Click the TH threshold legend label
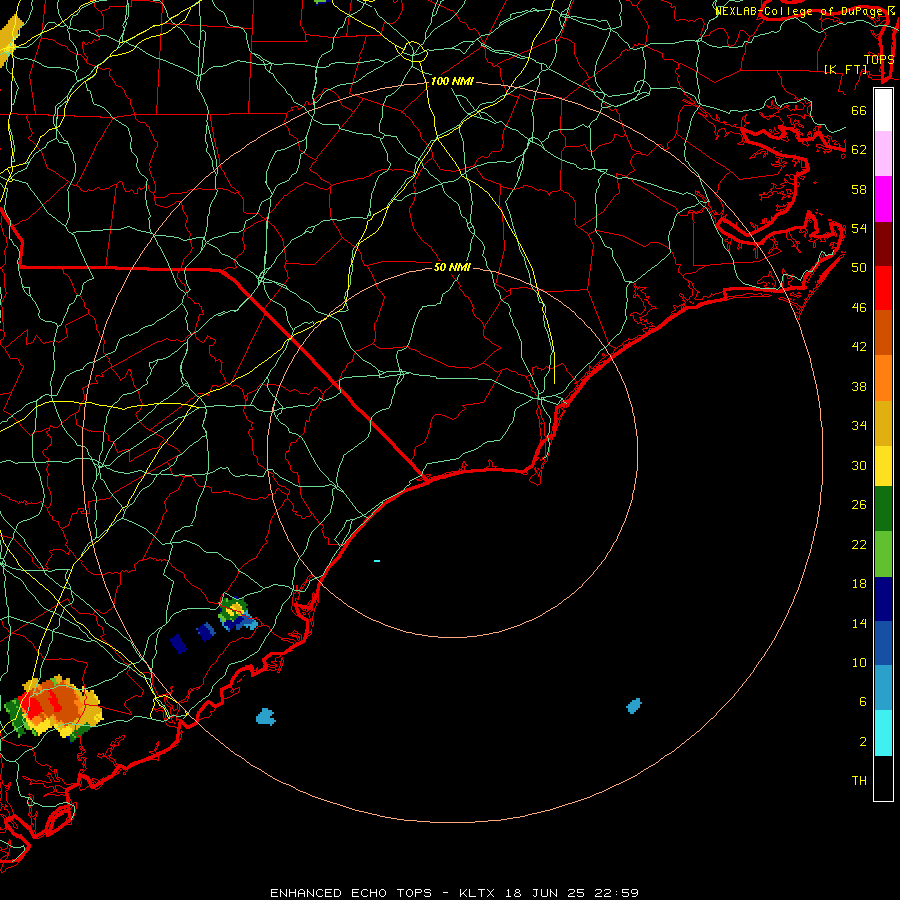The height and width of the screenshot is (900, 900). pos(859,781)
